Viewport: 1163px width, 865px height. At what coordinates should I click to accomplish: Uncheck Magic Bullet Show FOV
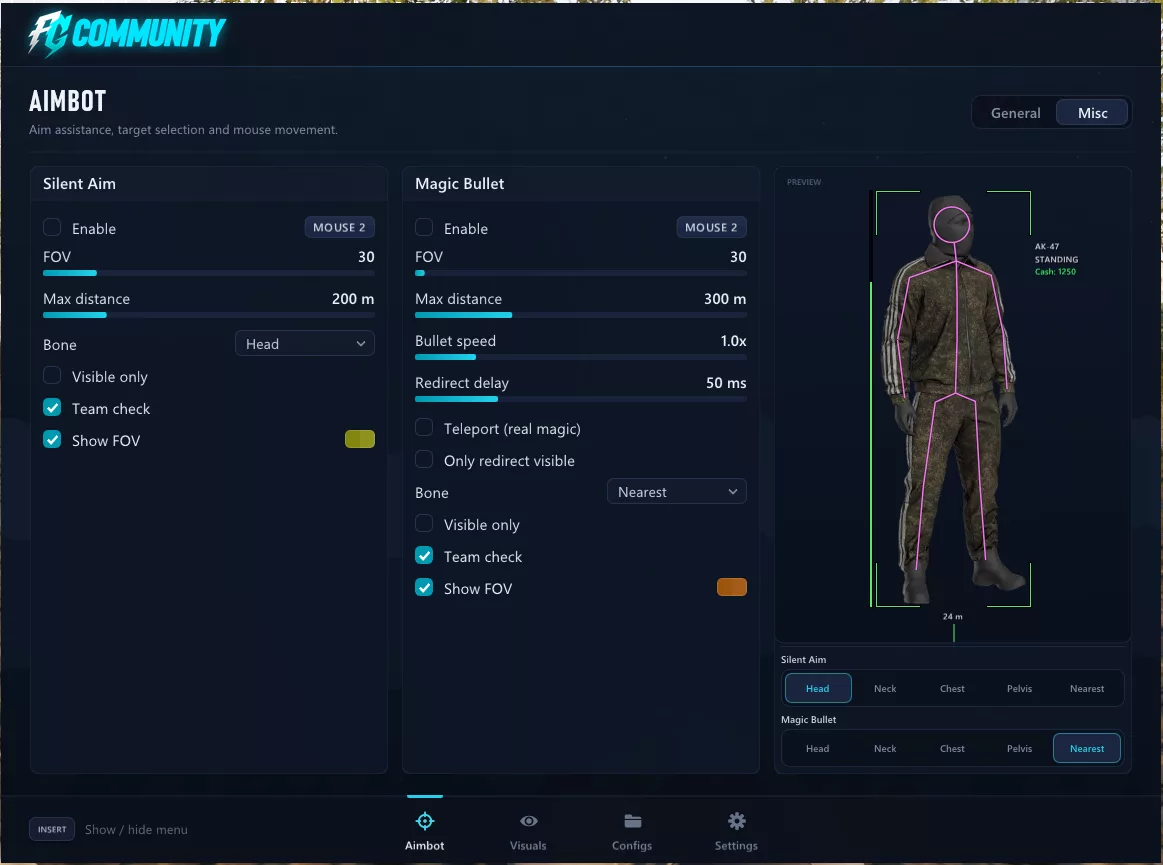[x=424, y=587]
